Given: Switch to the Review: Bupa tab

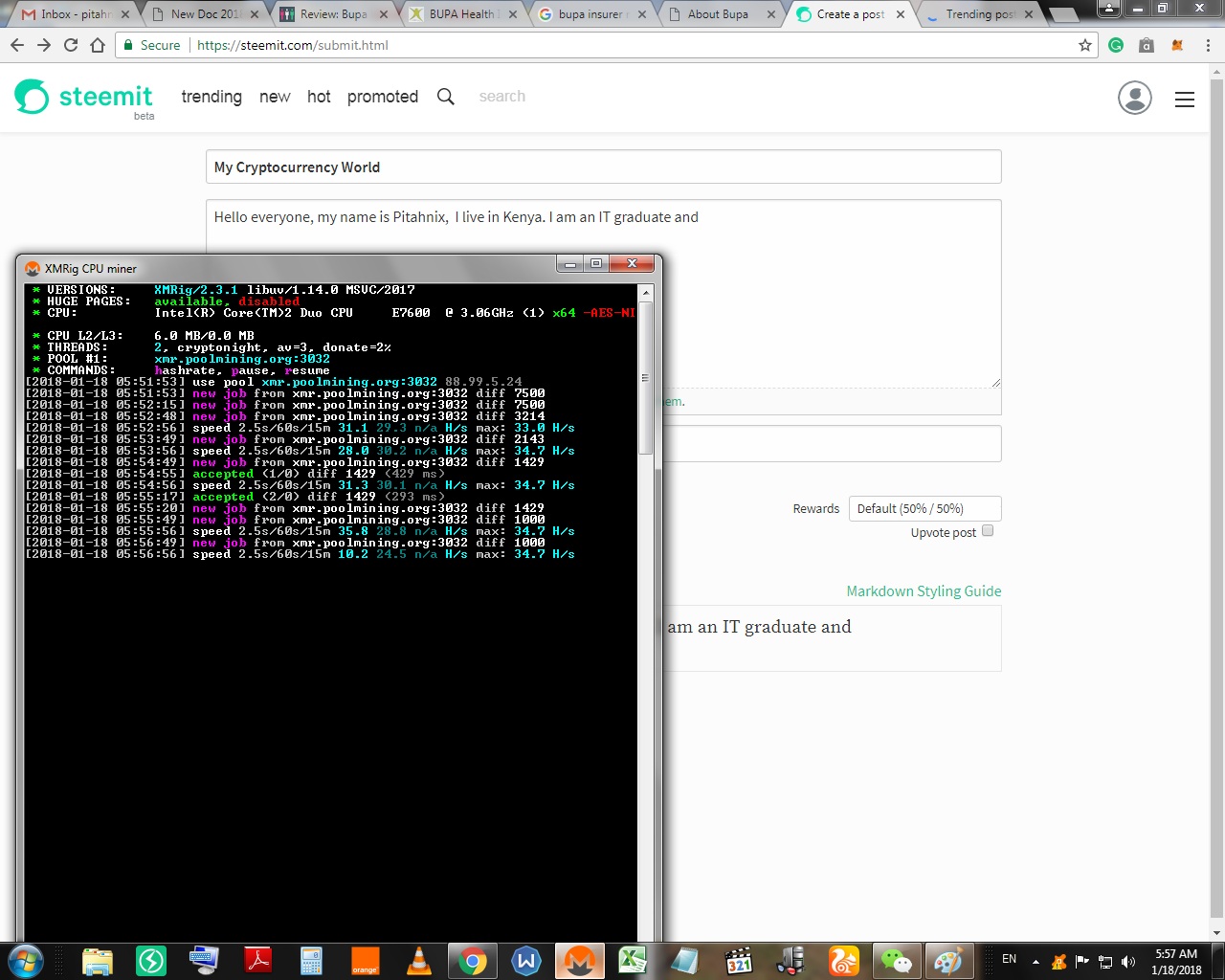Looking at the screenshot, I should (x=335, y=14).
